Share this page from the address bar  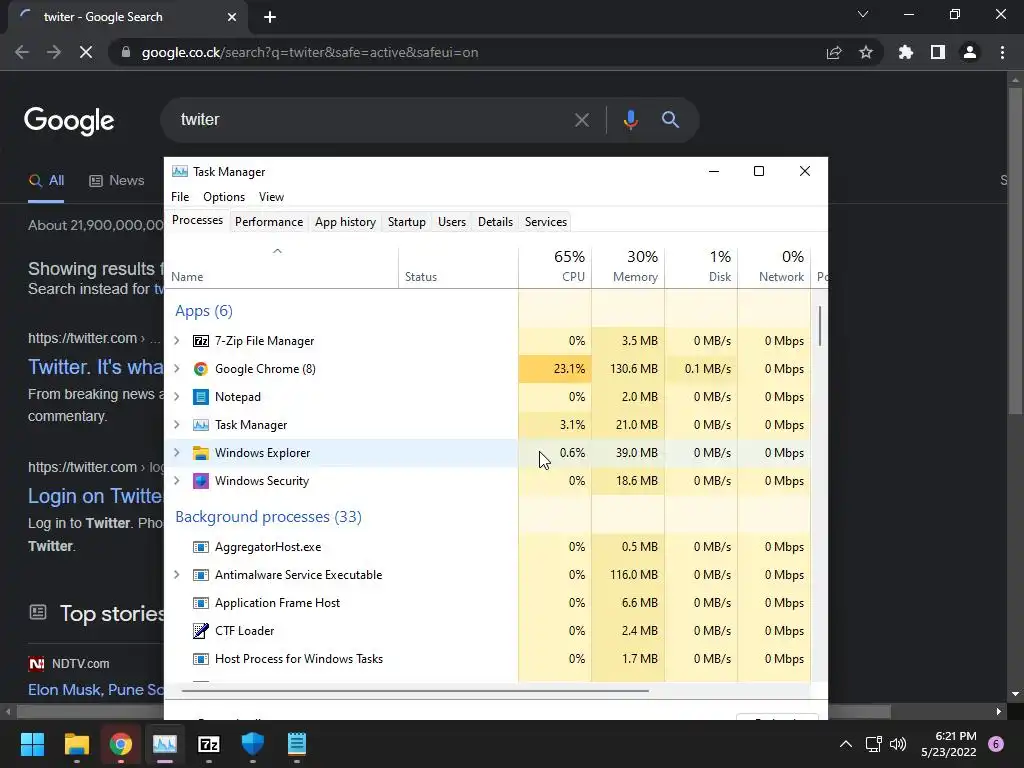(x=834, y=53)
